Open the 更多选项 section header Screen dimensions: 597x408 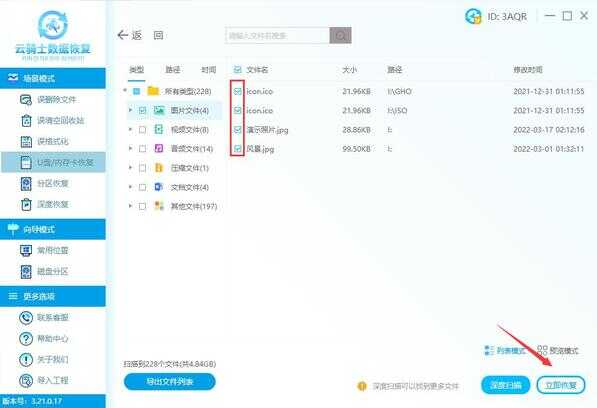coord(53,296)
